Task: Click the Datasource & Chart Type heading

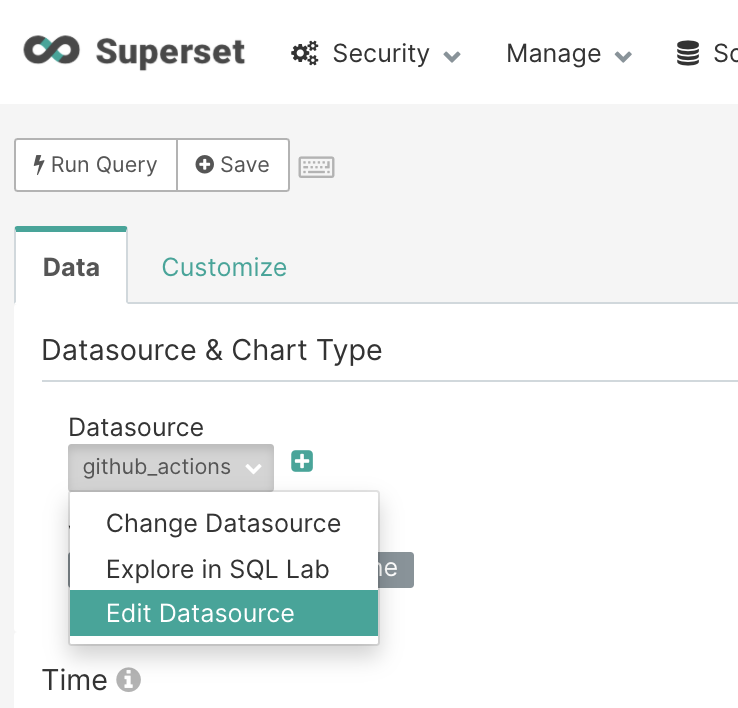Action: (x=212, y=350)
